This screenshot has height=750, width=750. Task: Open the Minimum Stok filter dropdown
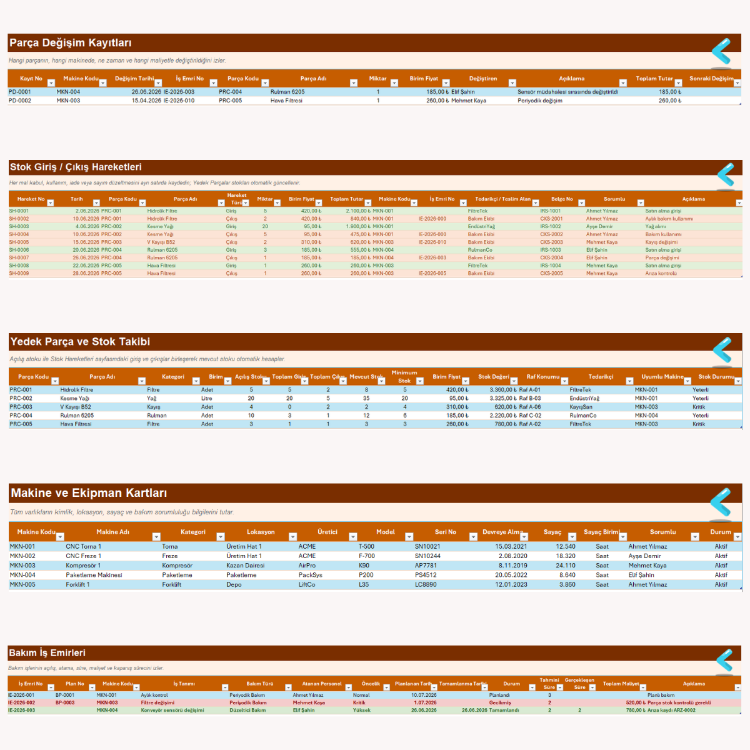(420, 381)
